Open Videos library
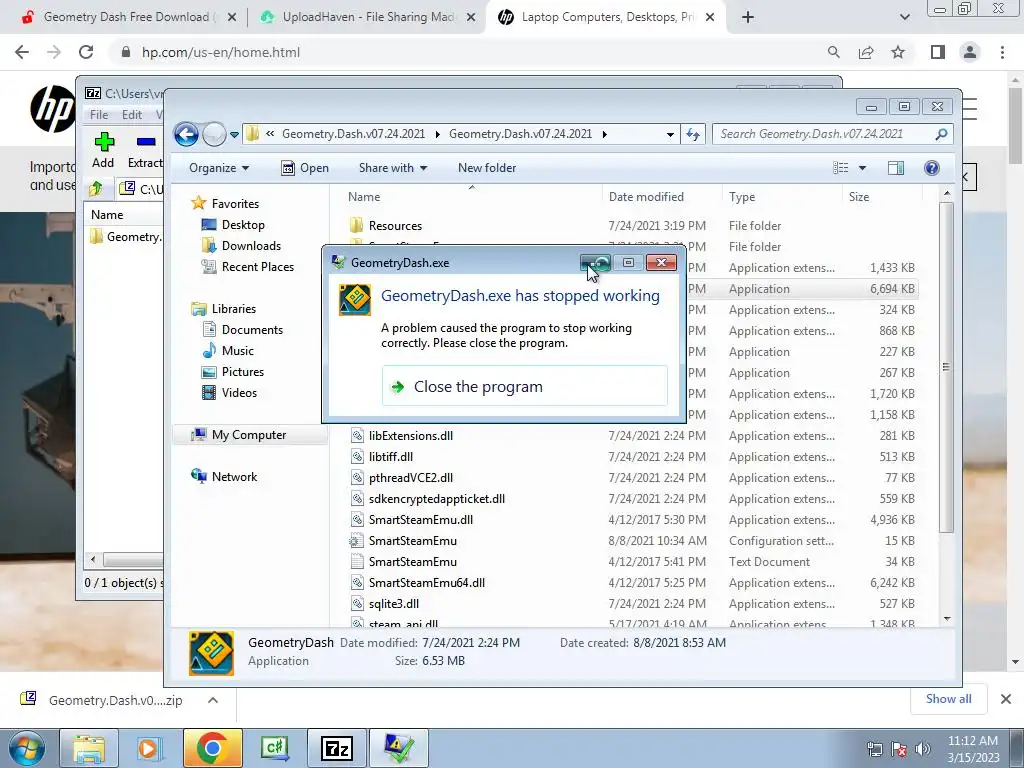The width and height of the screenshot is (1024, 768). (238, 392)
